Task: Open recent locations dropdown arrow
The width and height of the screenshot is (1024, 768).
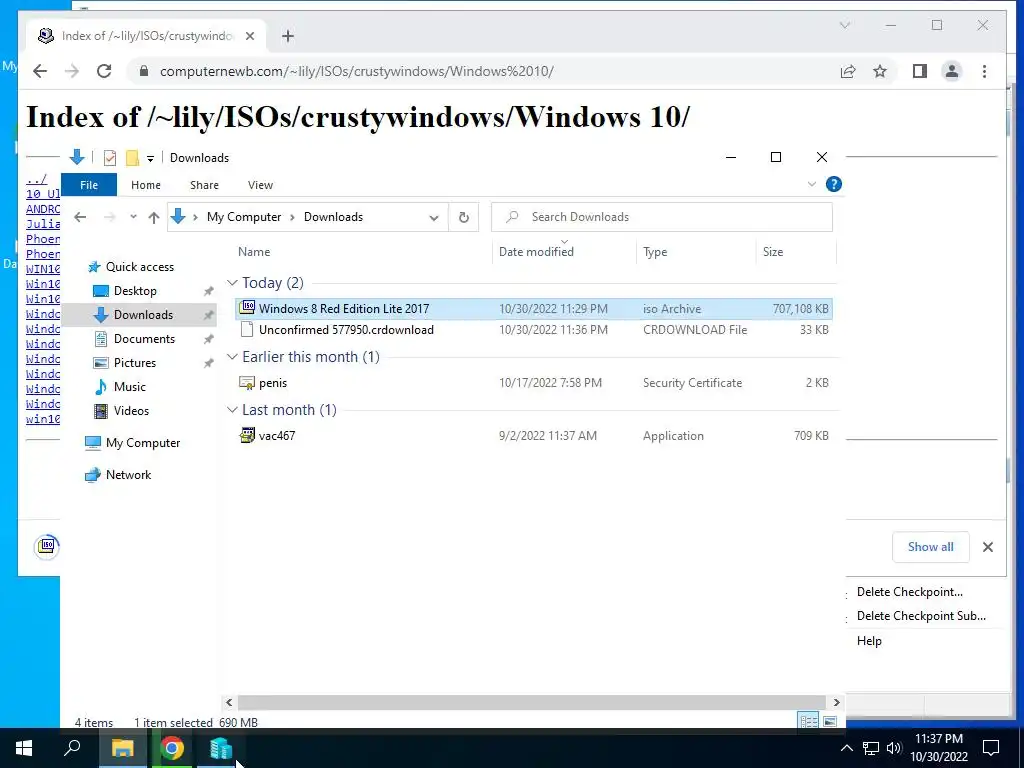Action: click(133, 217)
